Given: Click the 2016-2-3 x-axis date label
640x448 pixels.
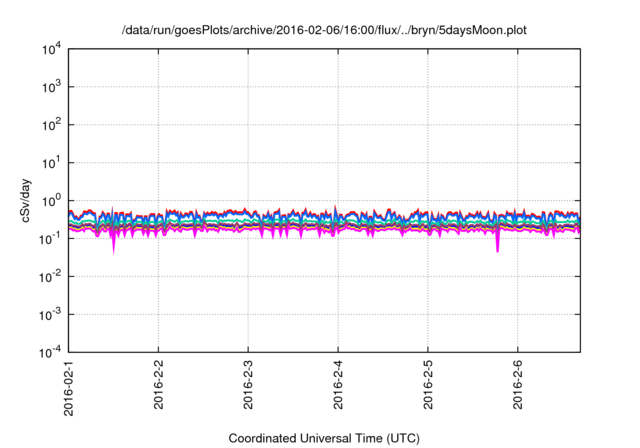Looking at the screenshot, I should pyautogui.click(x=248, y=384).
